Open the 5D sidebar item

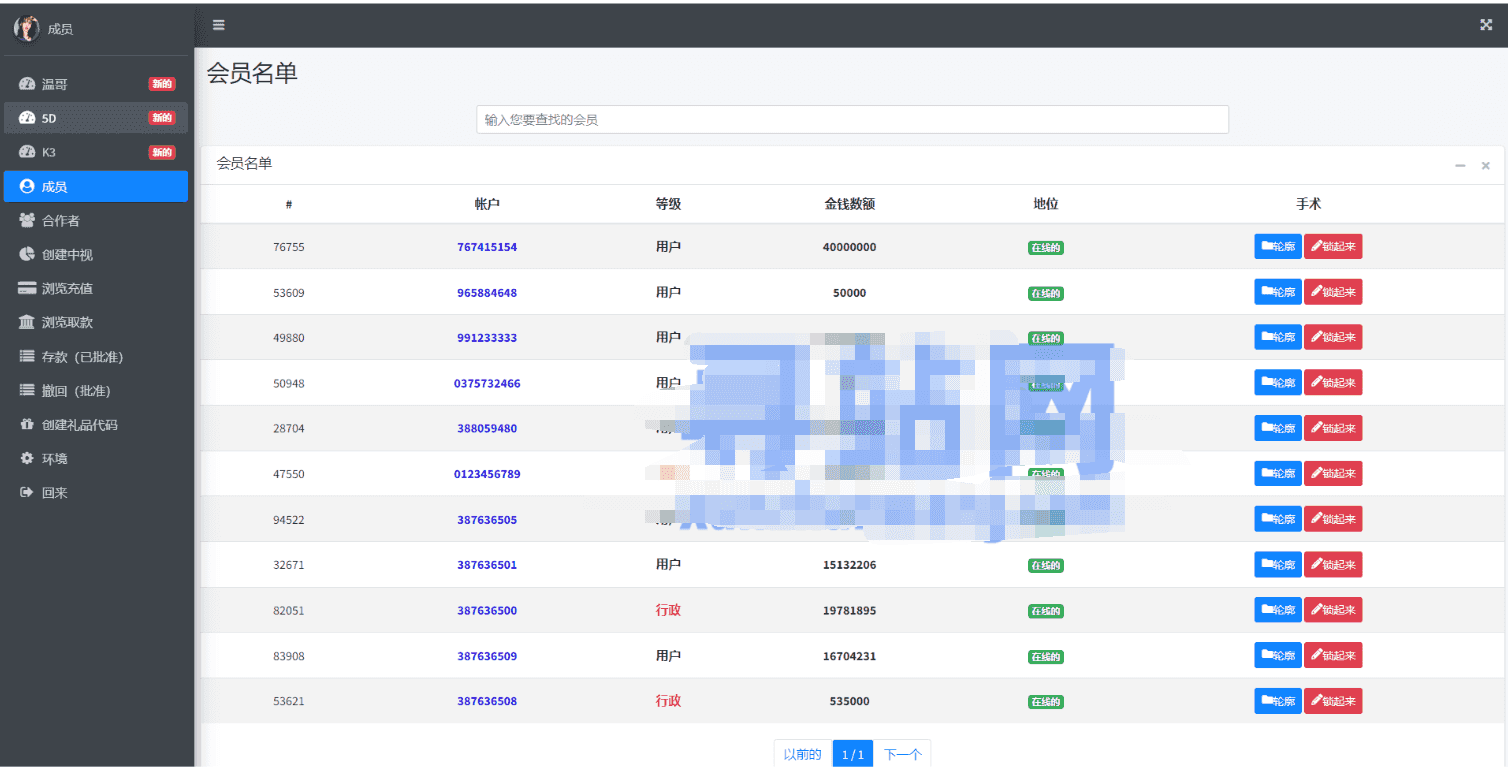click(x=49, y=118)
